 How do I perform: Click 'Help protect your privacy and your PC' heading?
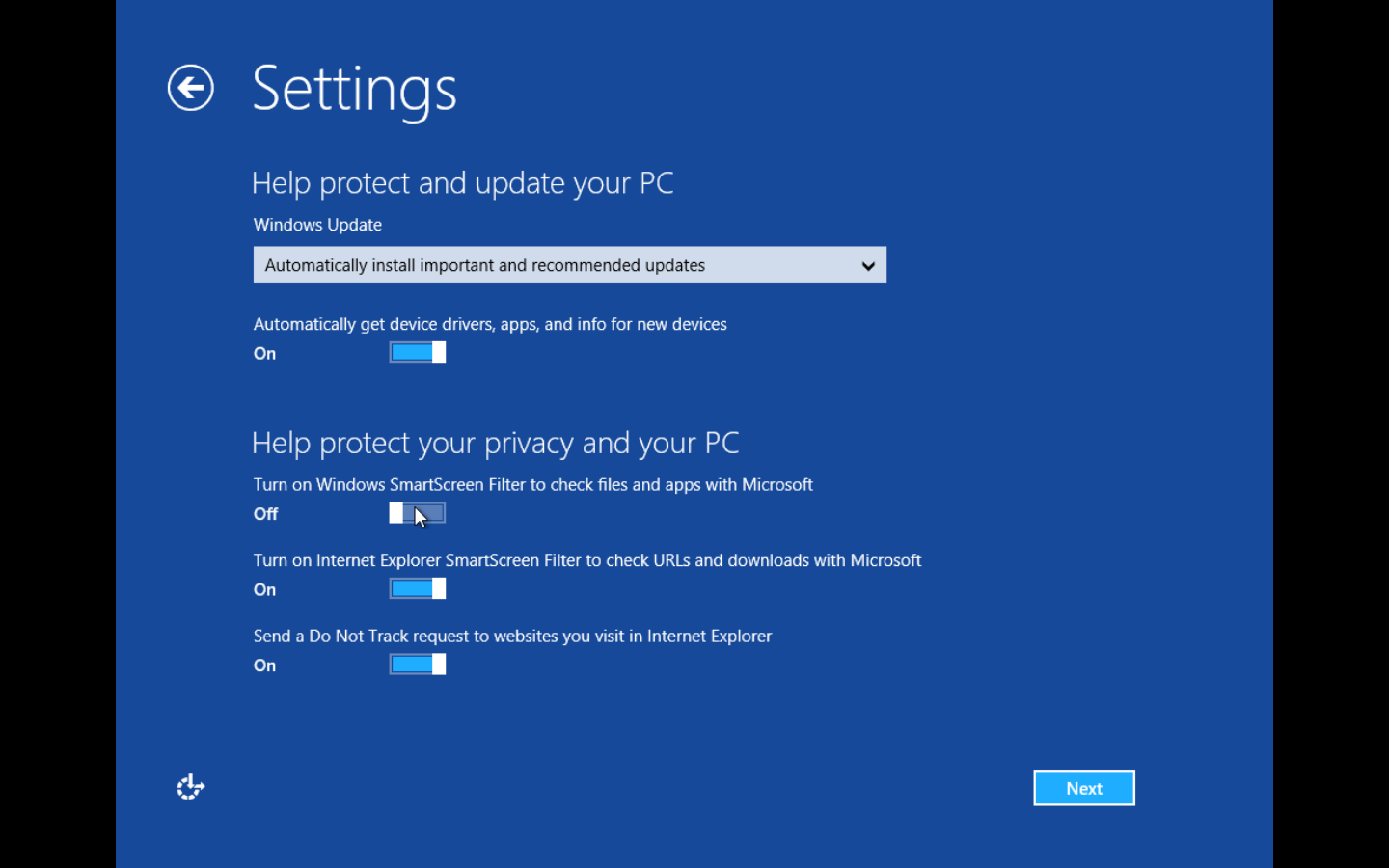[x=495, y=443]
